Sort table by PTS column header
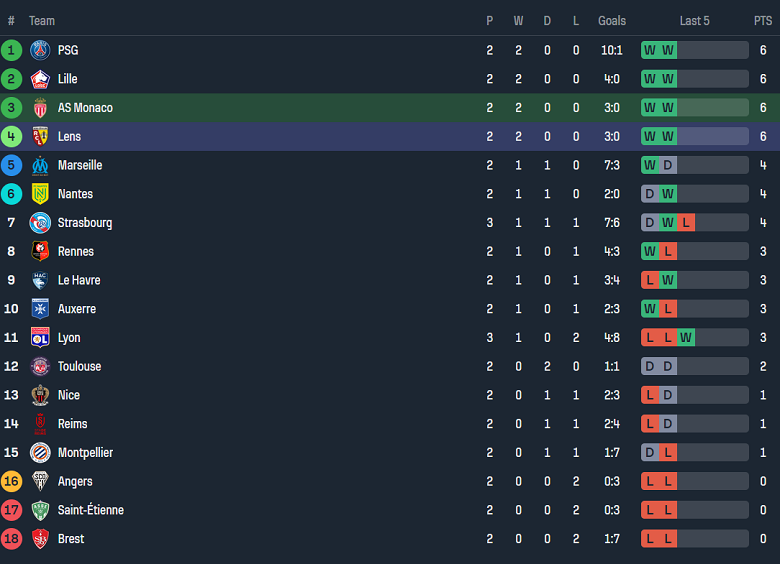Viewport: 780px width, 564px height. coord(763,21)
